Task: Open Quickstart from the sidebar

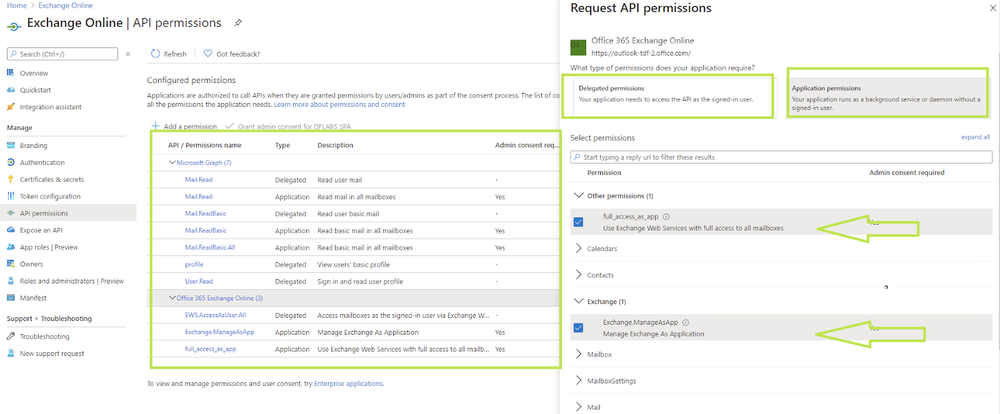Action: click(x=10, y=89)
